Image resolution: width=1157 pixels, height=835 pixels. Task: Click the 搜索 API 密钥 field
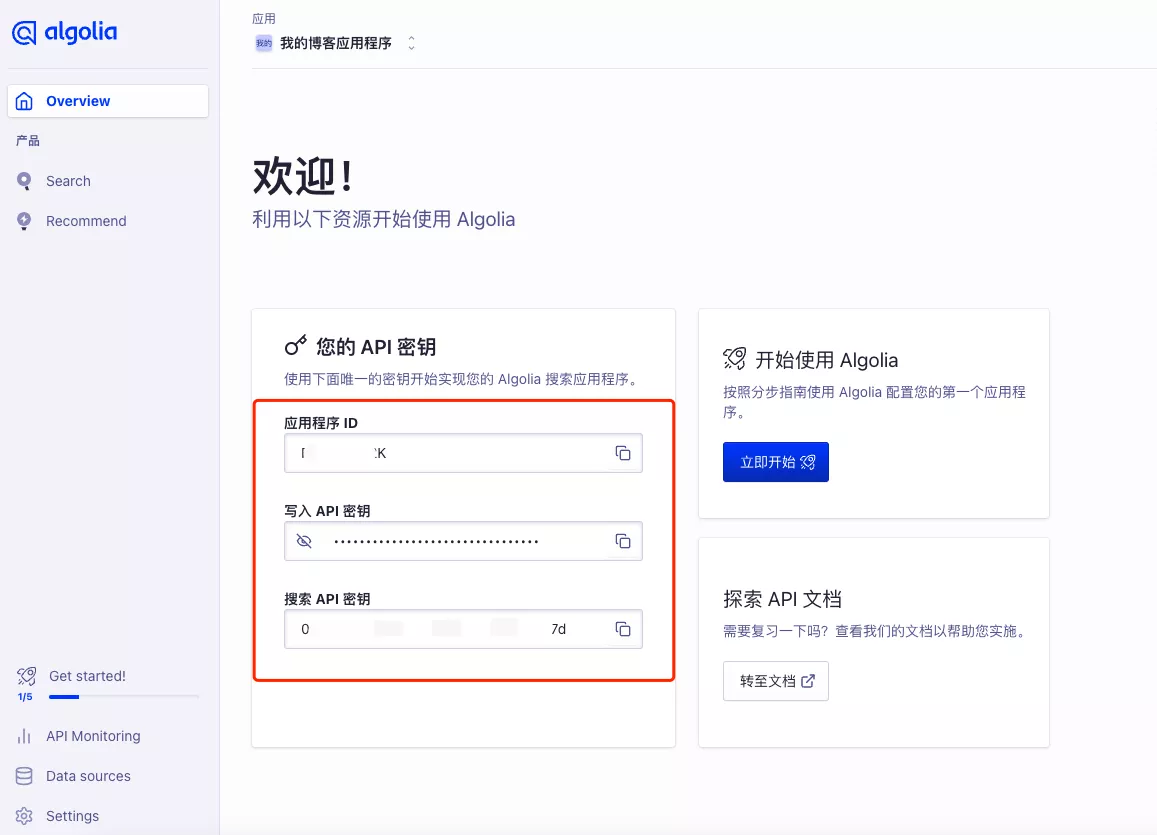463,629
